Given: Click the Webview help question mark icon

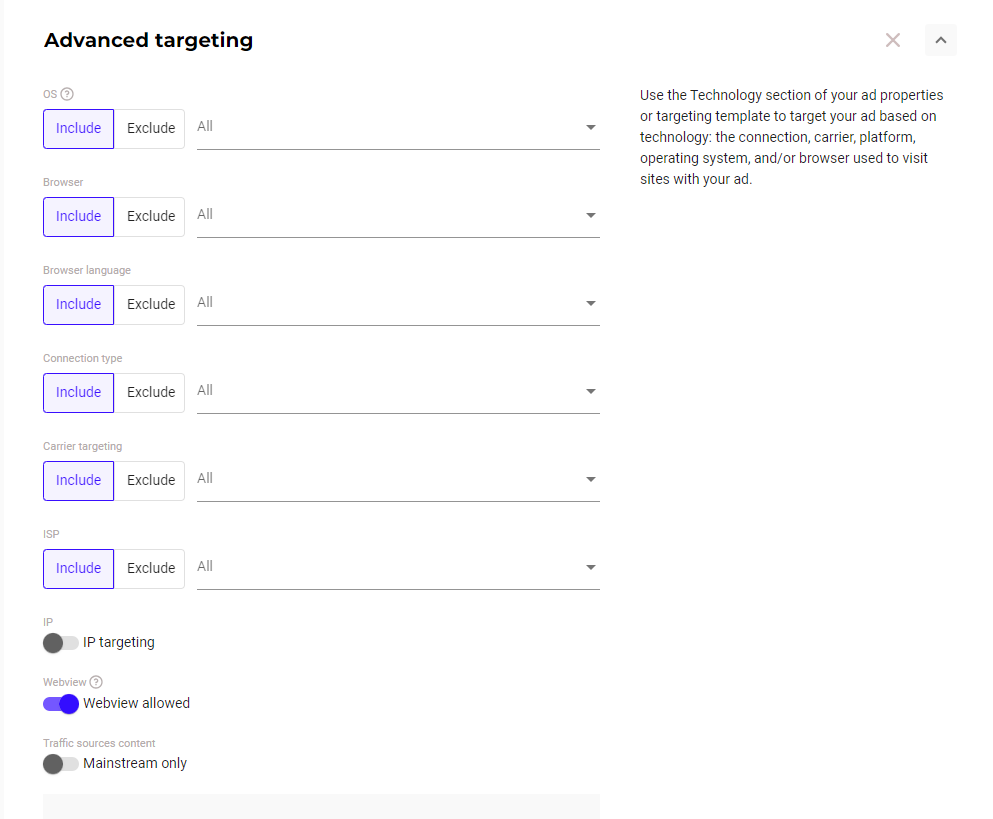Looking at the screenshot, I should pos(96,682).
